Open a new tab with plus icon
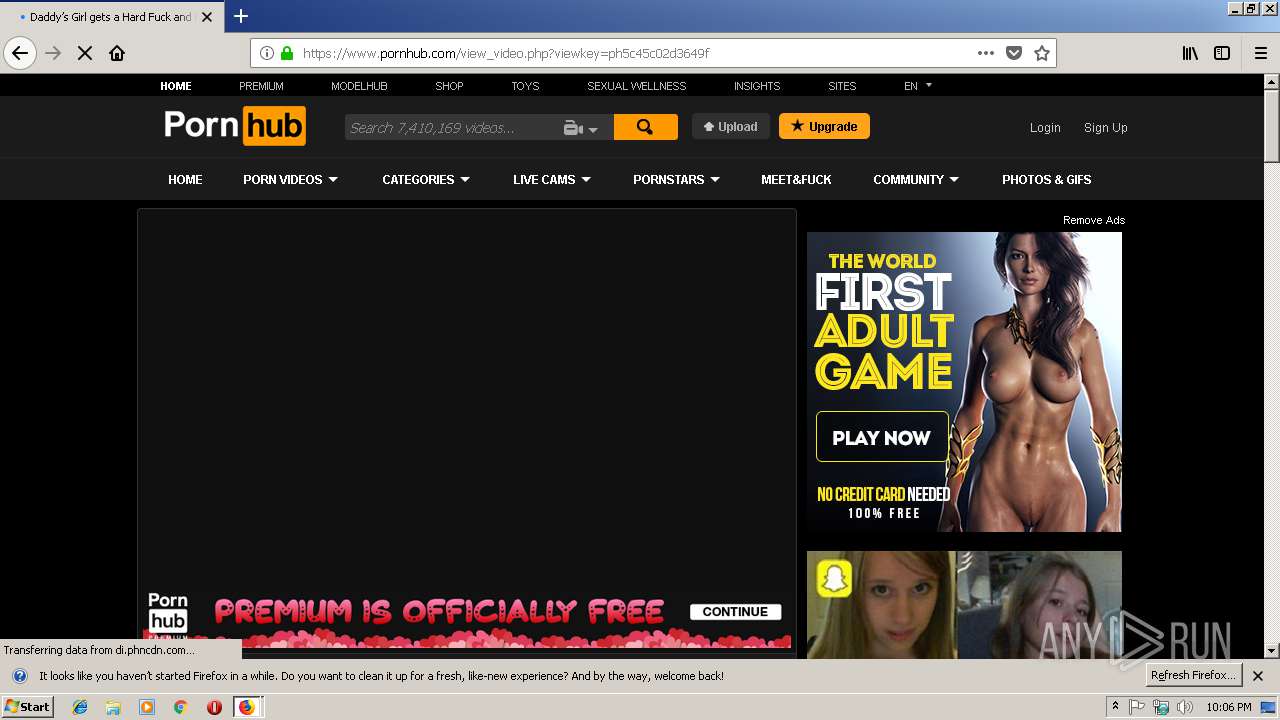 pos(241,16)
